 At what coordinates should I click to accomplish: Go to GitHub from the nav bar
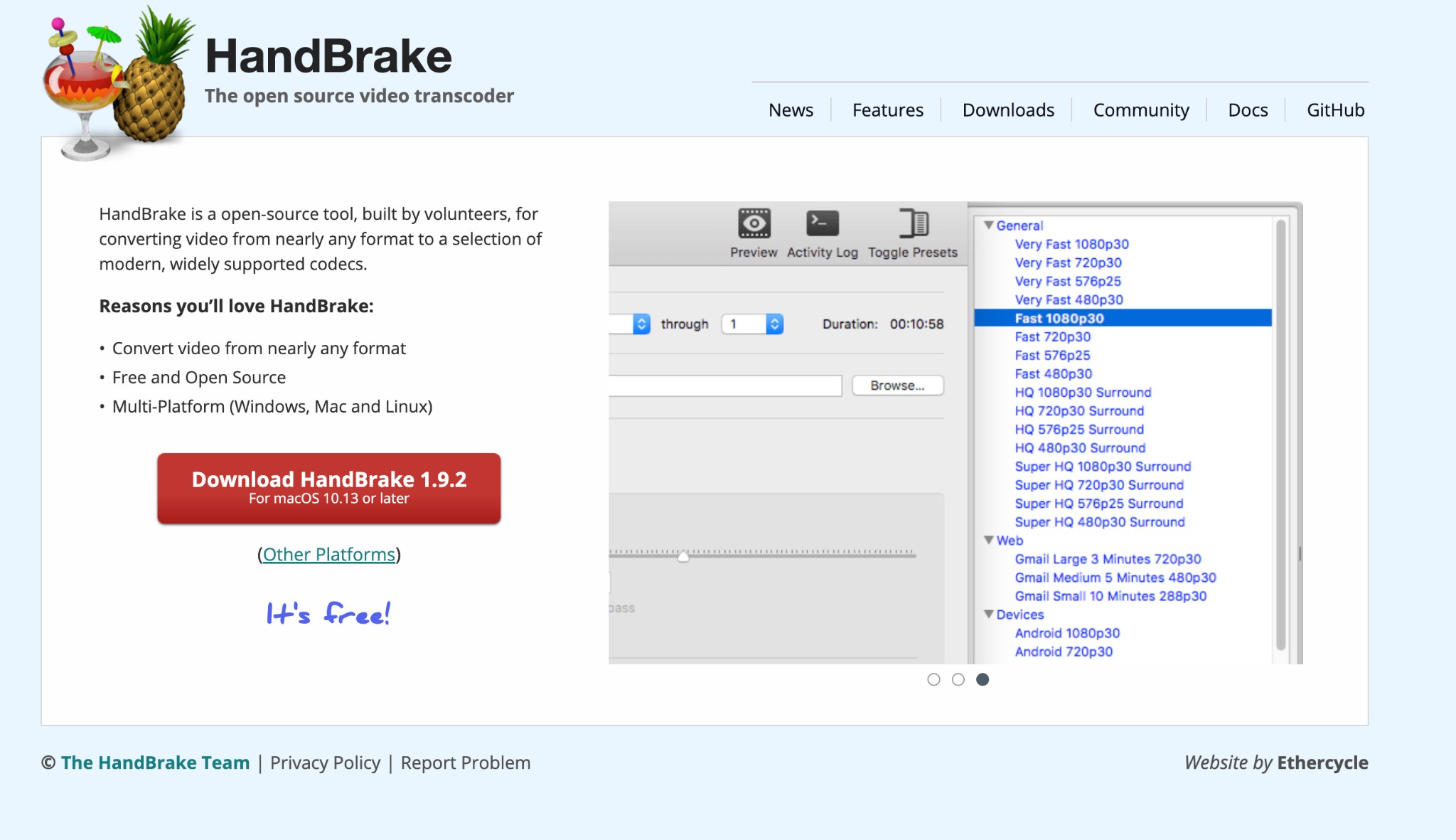[x=1335, y=110]
